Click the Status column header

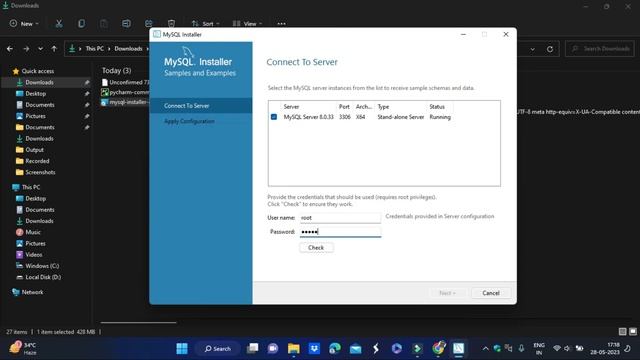(x=437, y=107)
